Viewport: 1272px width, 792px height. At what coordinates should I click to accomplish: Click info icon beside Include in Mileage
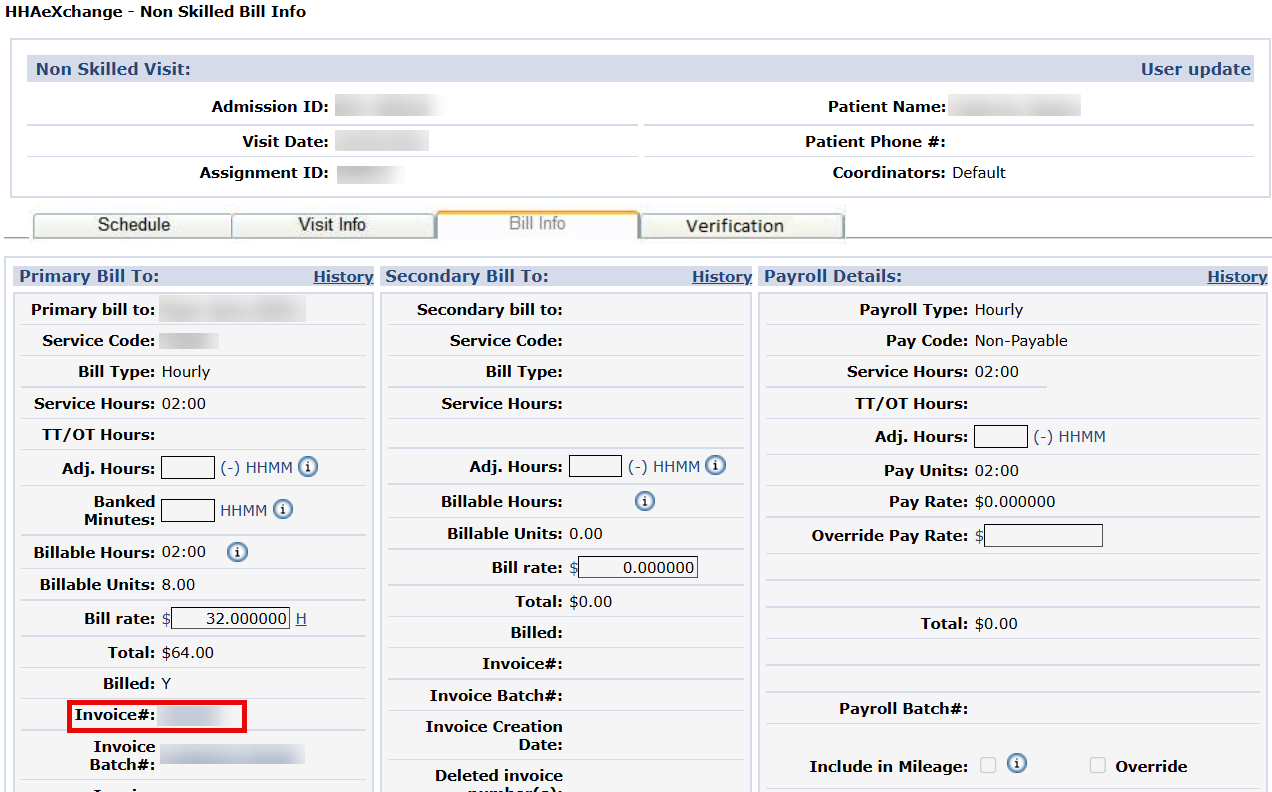pos(1017,764)
